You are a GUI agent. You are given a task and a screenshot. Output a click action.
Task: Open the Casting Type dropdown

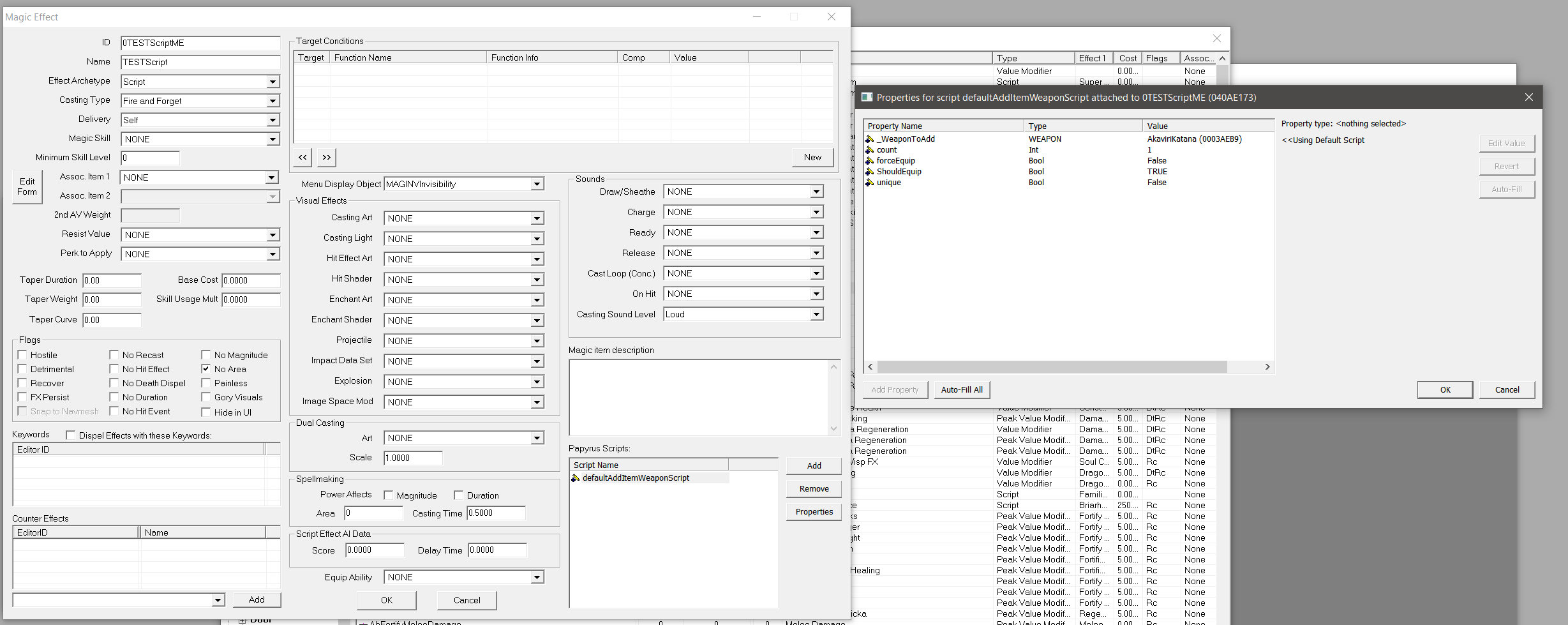(x=273, y=101)
